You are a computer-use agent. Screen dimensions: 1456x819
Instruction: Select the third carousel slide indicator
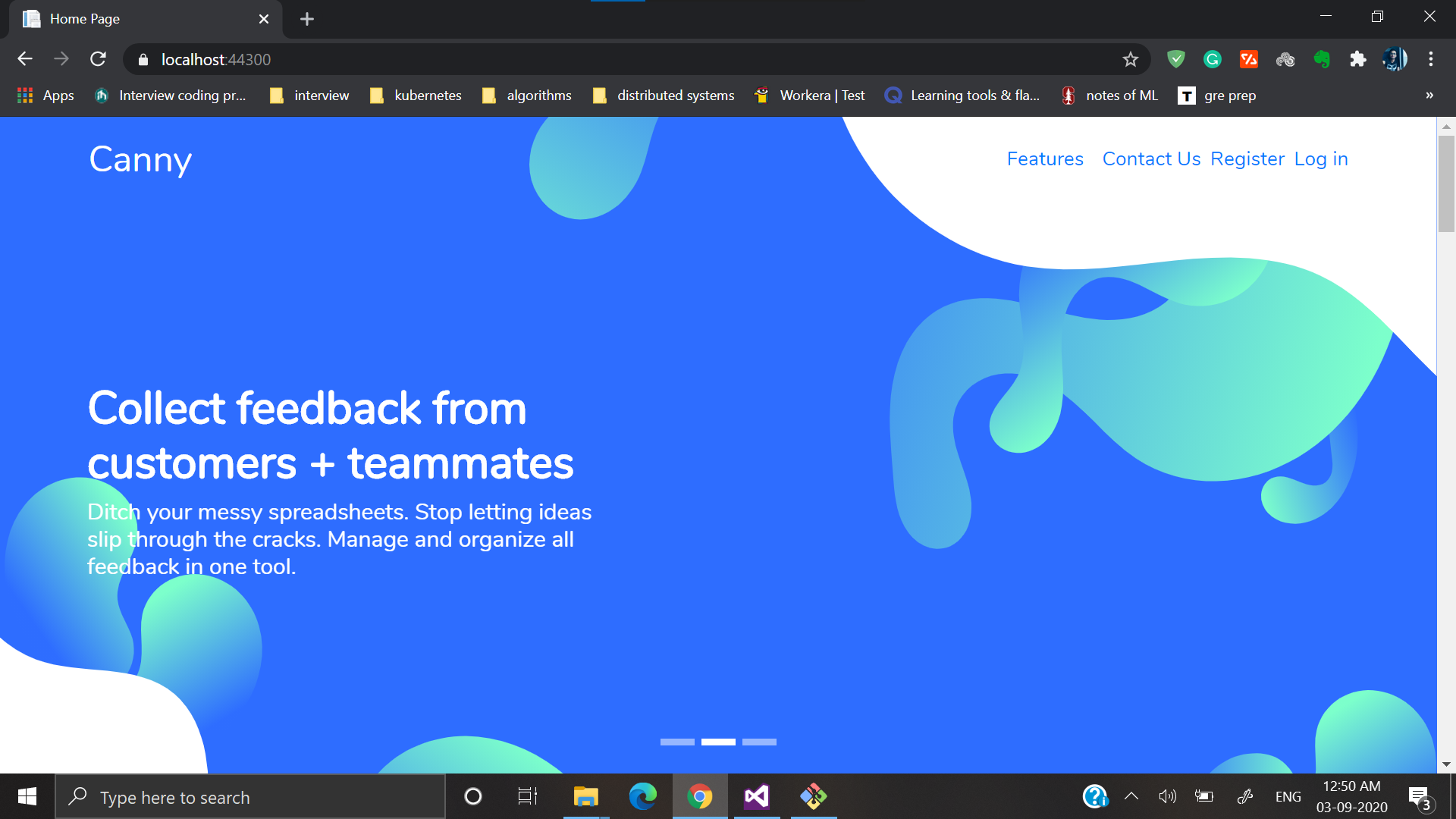(x=759, y=742)
